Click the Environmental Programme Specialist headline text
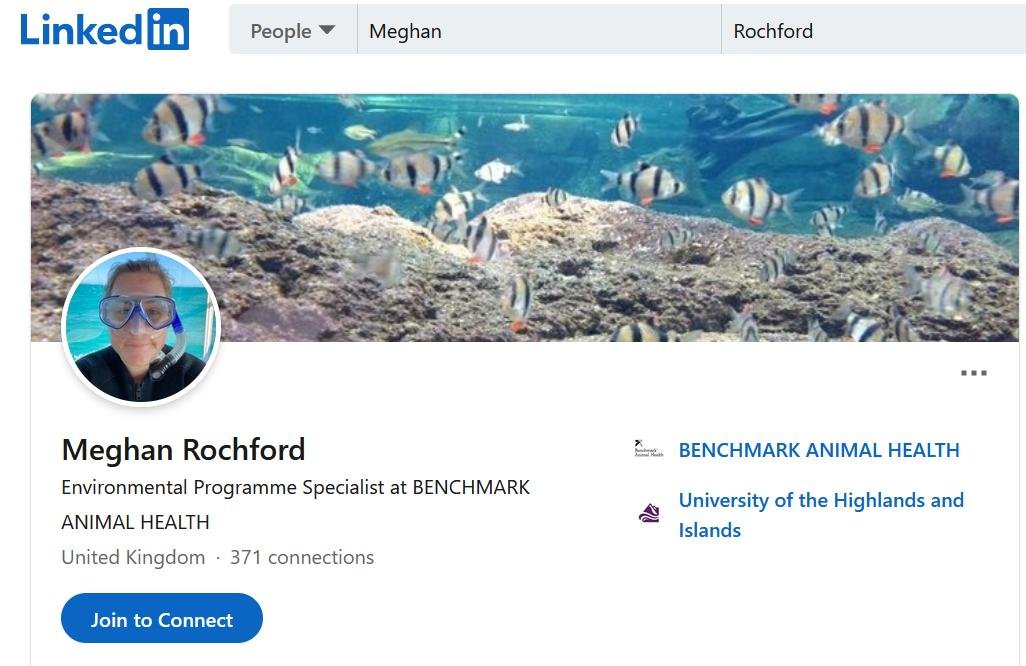Viewport: 1026px width, 666px height. click(x=295, y=487)
